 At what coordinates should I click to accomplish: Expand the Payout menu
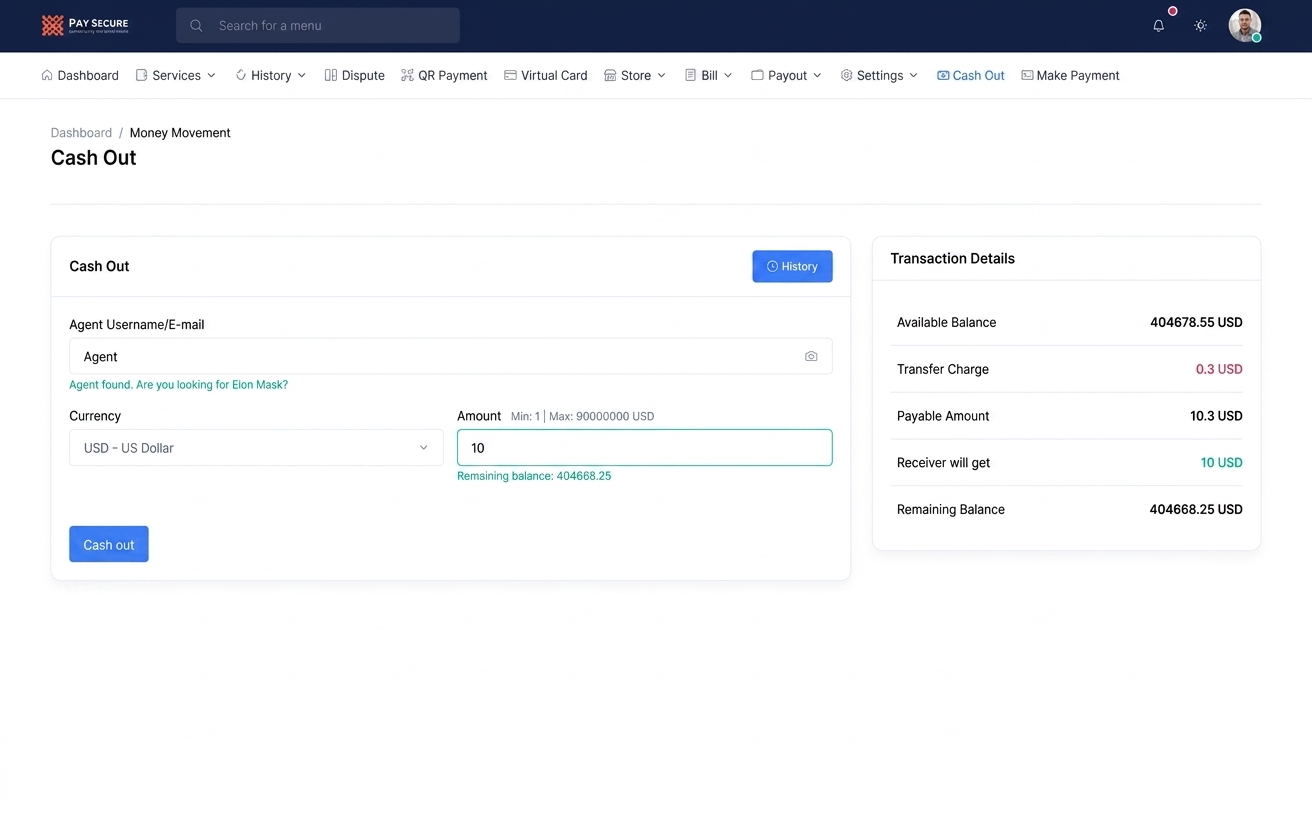pos(786,75)
